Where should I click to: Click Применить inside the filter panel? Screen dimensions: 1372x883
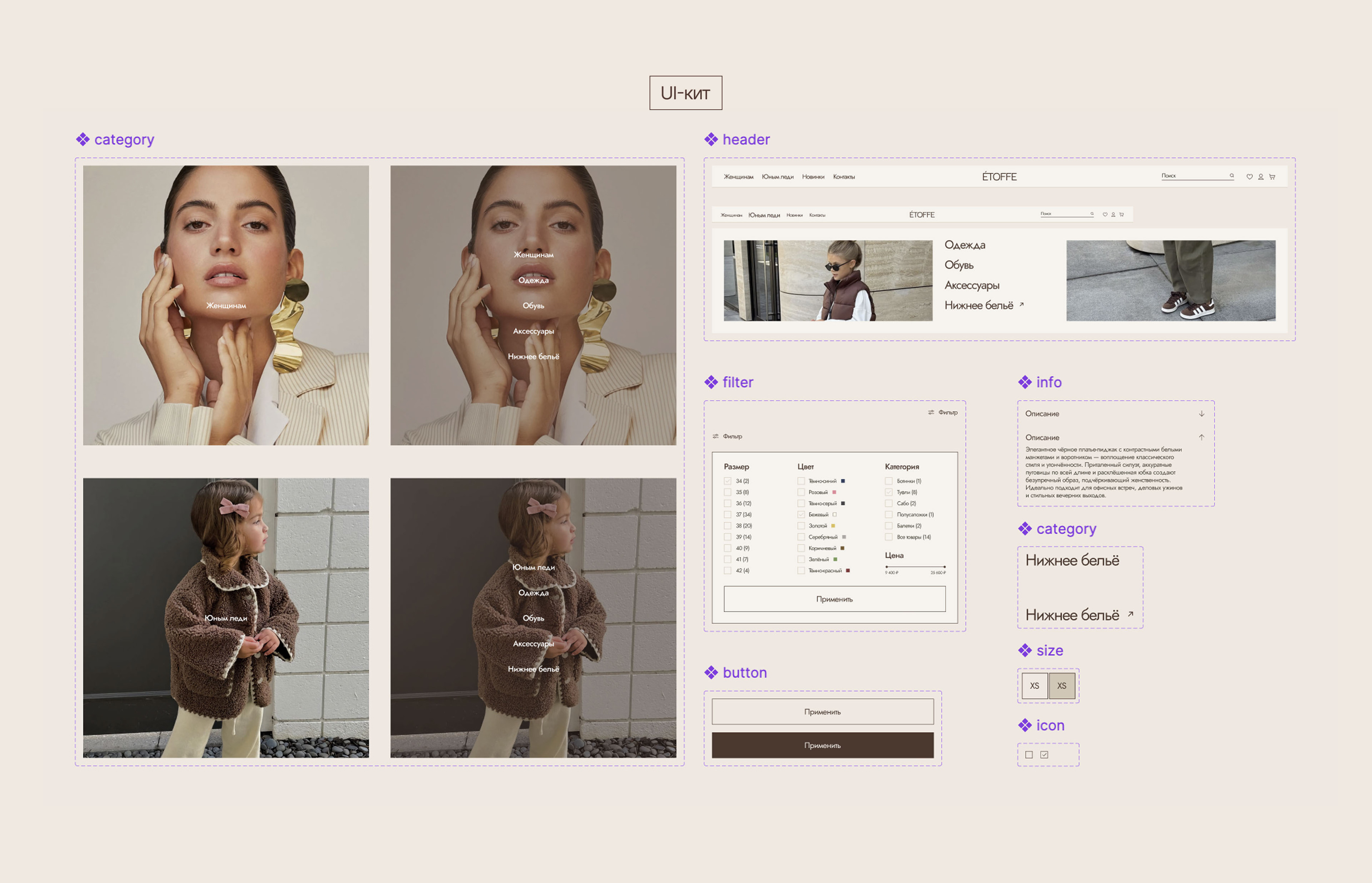(x=834, y=599)
